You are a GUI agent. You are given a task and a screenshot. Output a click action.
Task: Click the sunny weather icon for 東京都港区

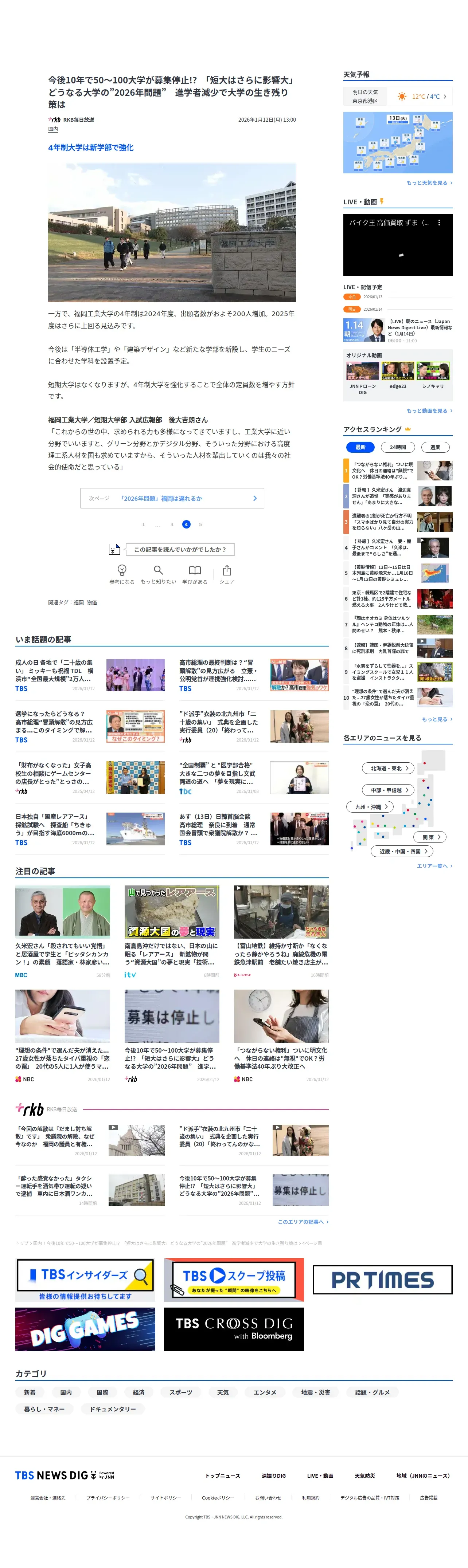click(402, 96)
